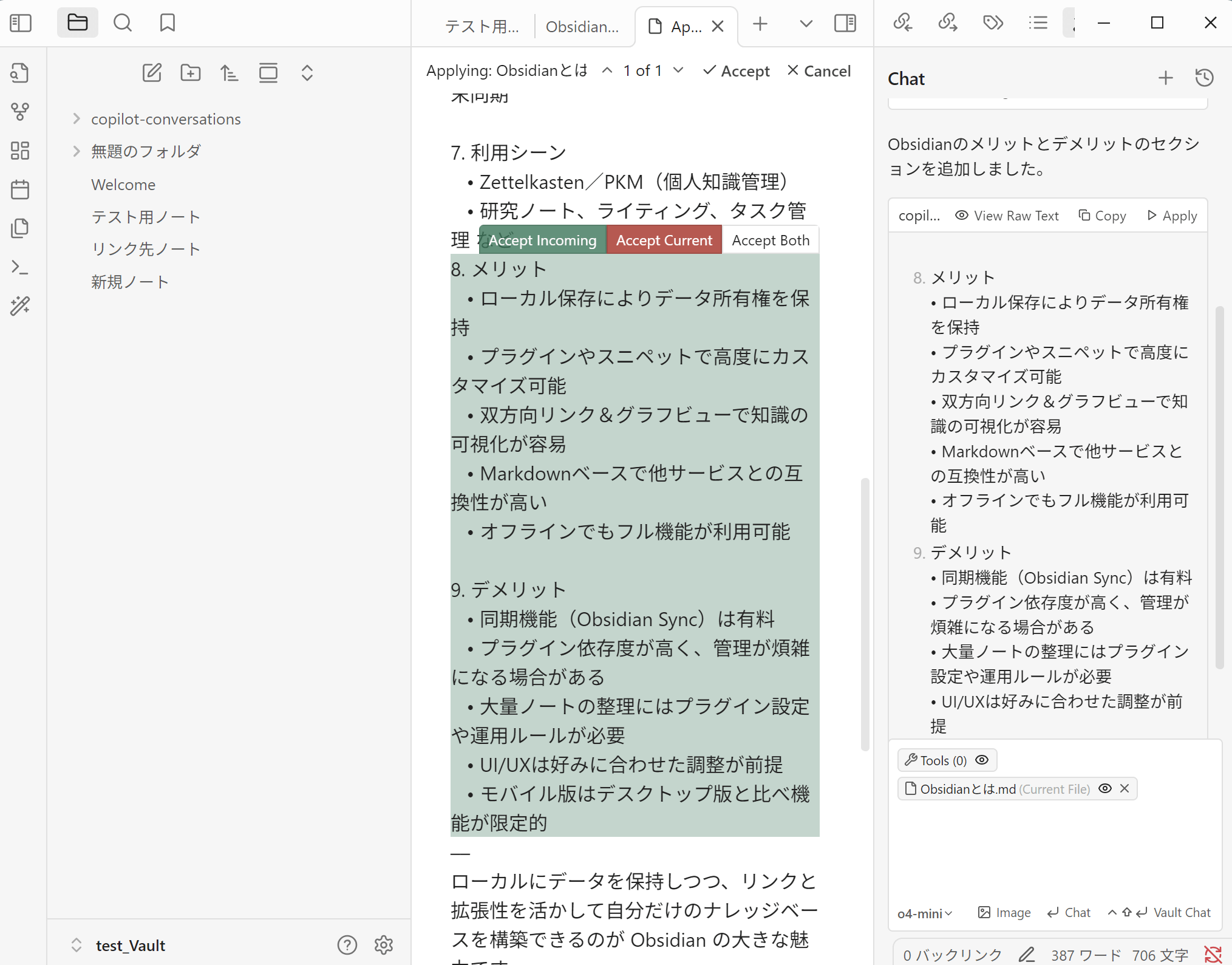Create new canvas from ribbon
The image size is (1232, 965).
coord(20,151)
